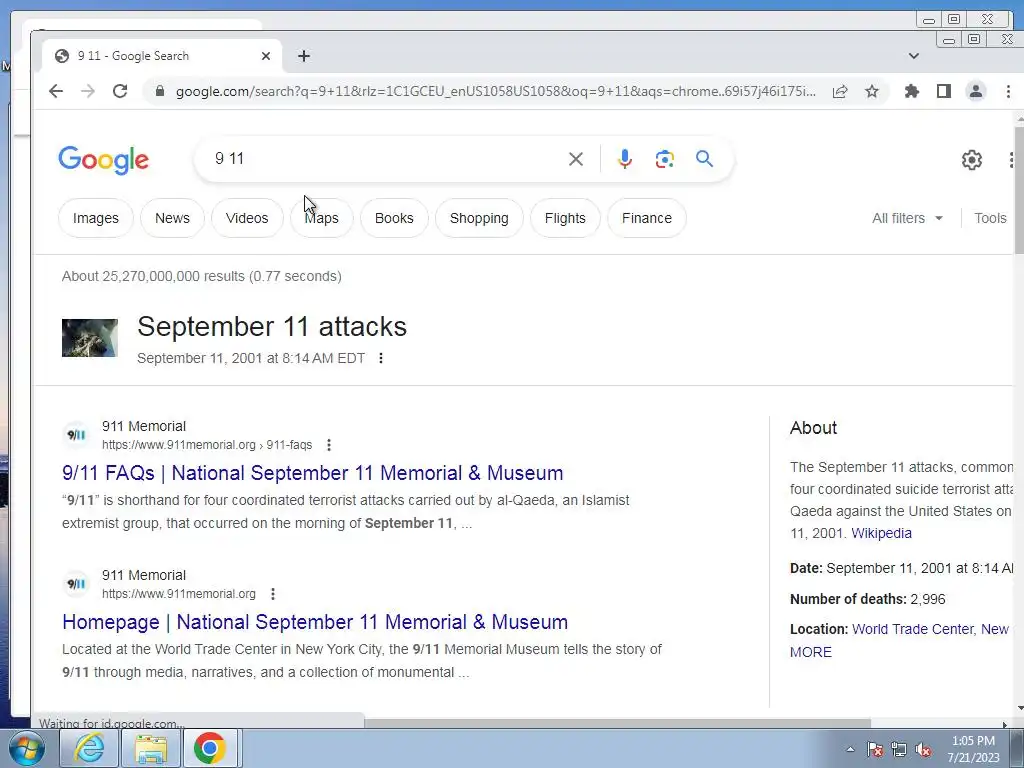Click the September 11 attacks heading
Image resolution: width=1024 pixels, height=768 pixels.
tap(272, 327)
